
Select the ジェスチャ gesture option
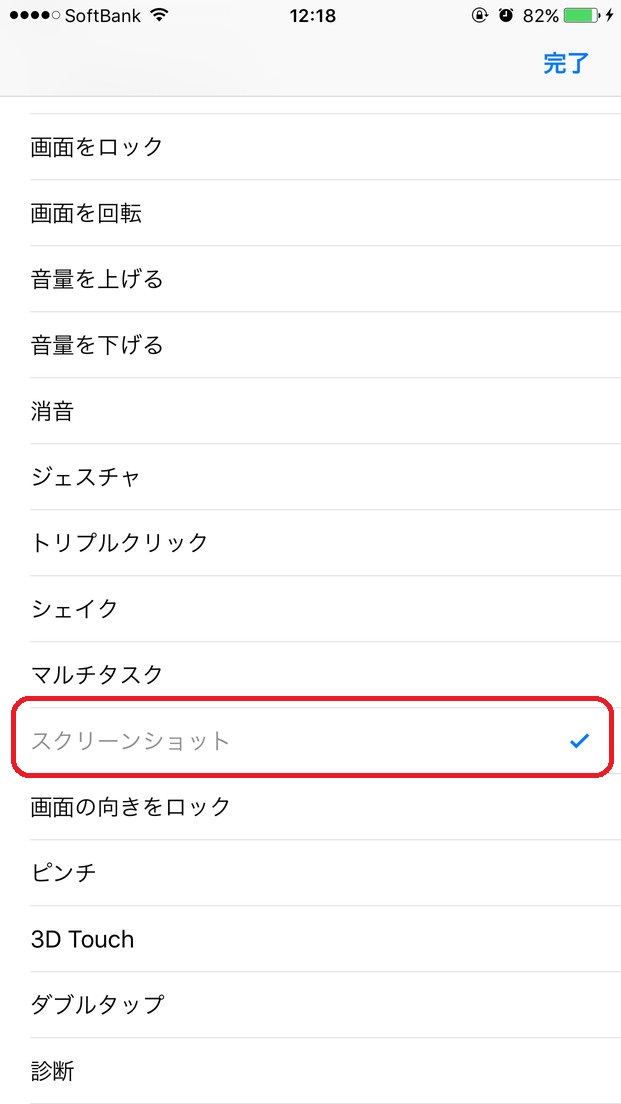click(x=310, y=477)
